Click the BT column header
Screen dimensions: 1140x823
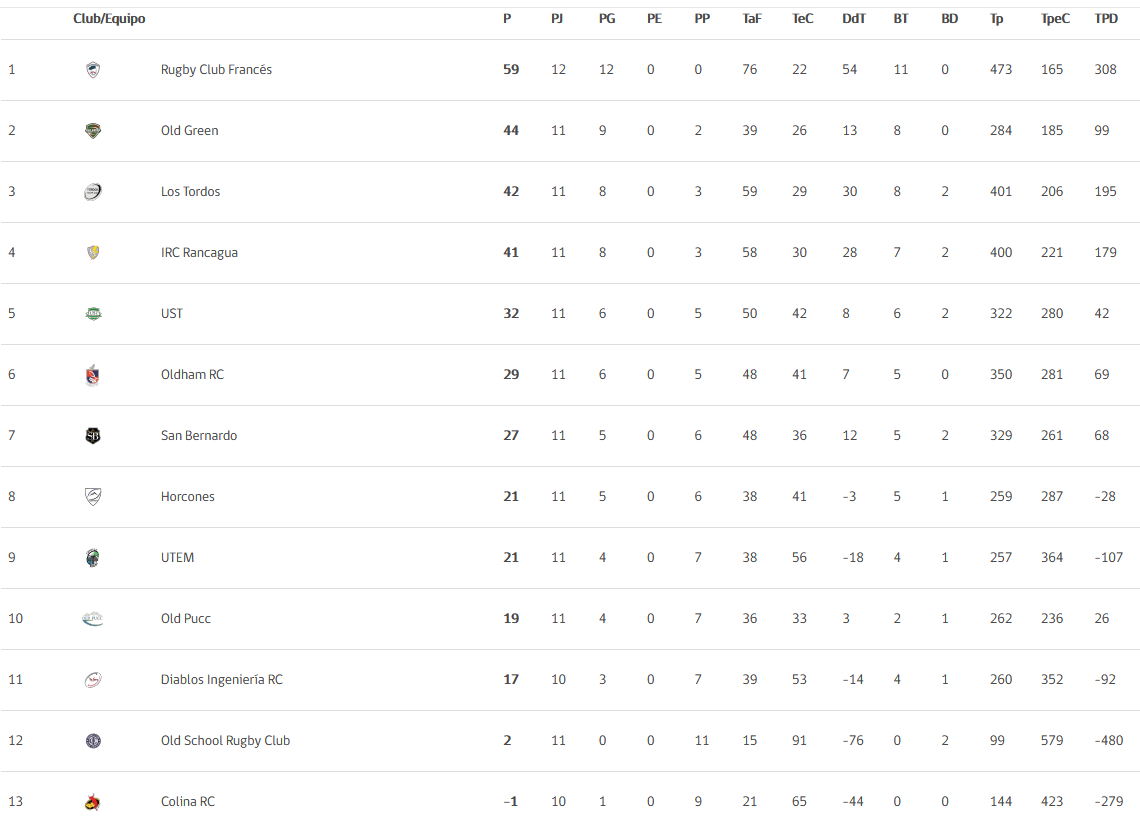[901, 19]
